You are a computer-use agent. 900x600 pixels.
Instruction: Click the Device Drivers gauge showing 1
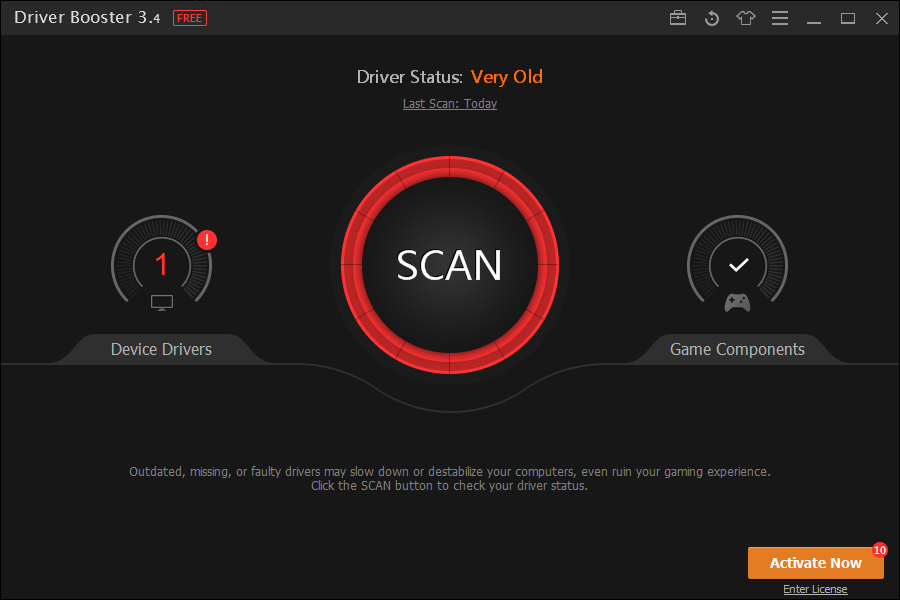pyautogui.click(x=161, y=263)
